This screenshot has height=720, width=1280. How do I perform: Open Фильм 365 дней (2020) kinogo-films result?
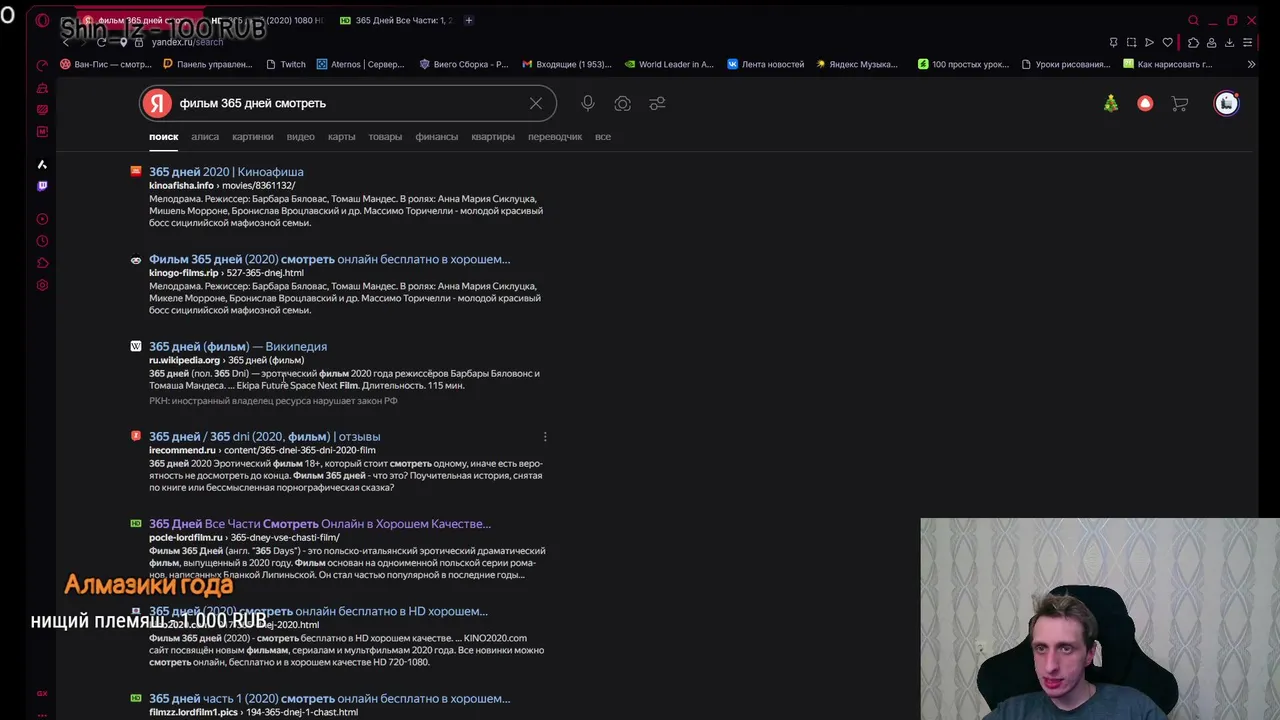point(329,259)
